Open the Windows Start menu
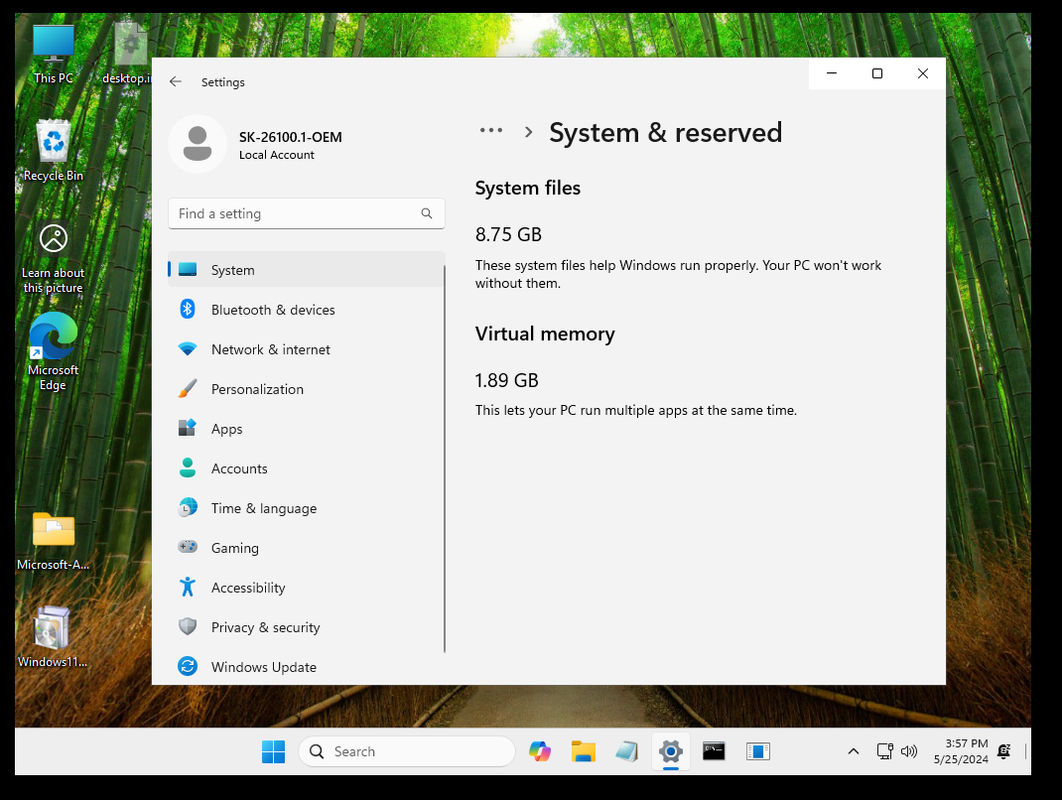This screenshot has width=1062, height=800. (x=274, y=751)
